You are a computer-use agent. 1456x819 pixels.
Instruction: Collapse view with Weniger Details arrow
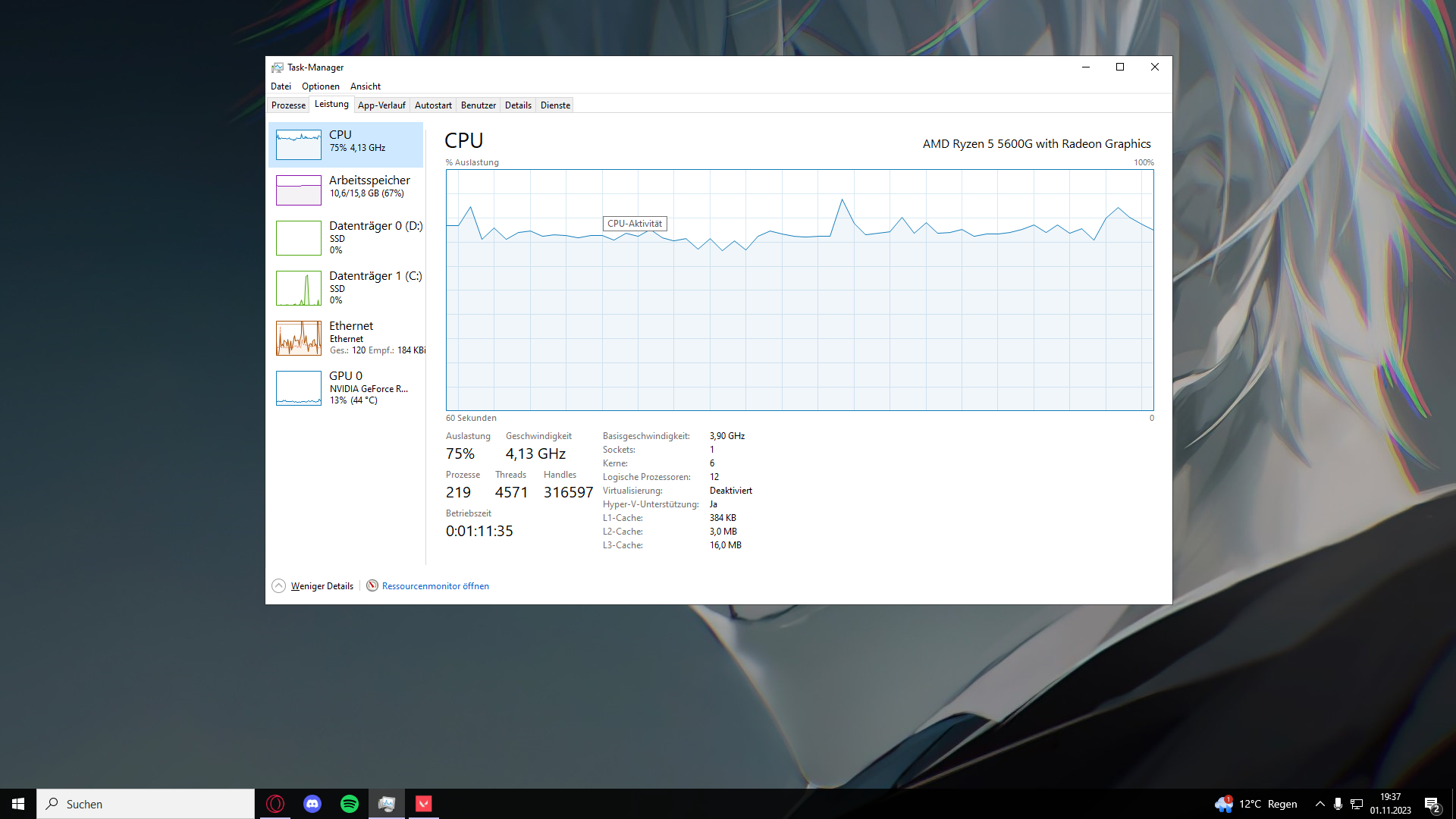click(x=279, y=585)
